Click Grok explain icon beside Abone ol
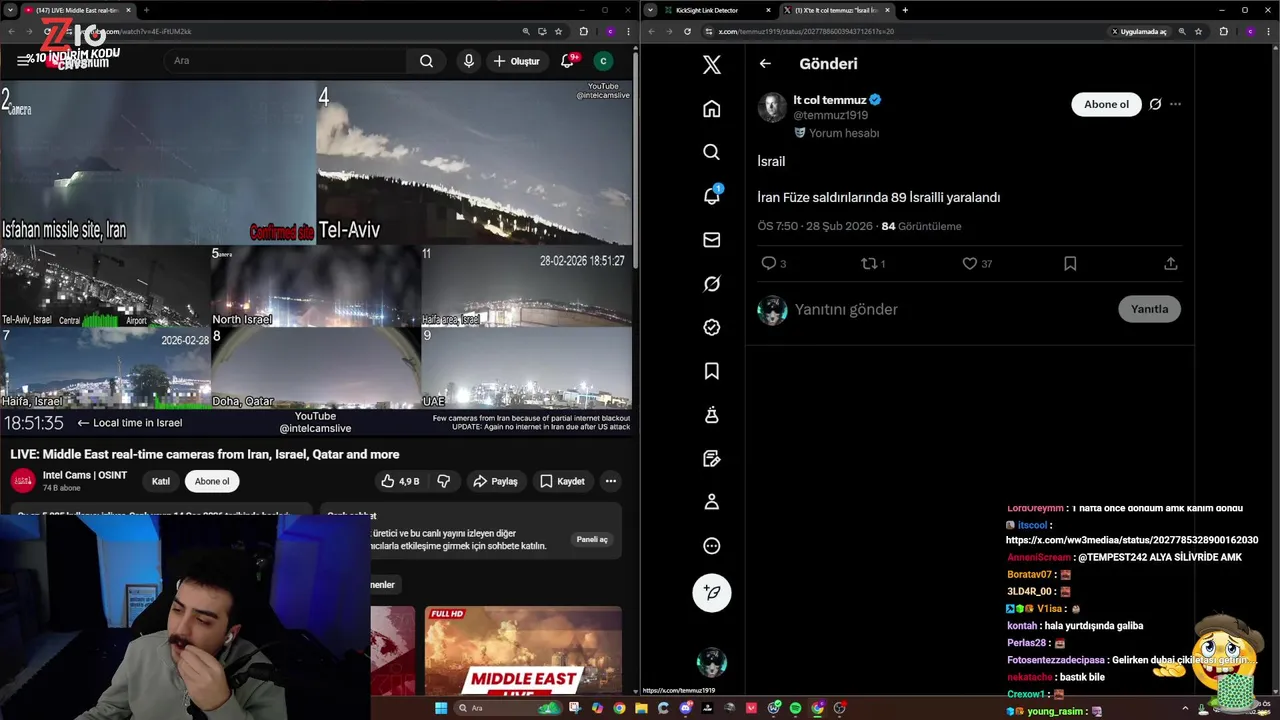Screen dimensions: 1280x720 click(x=1155, y=104)
